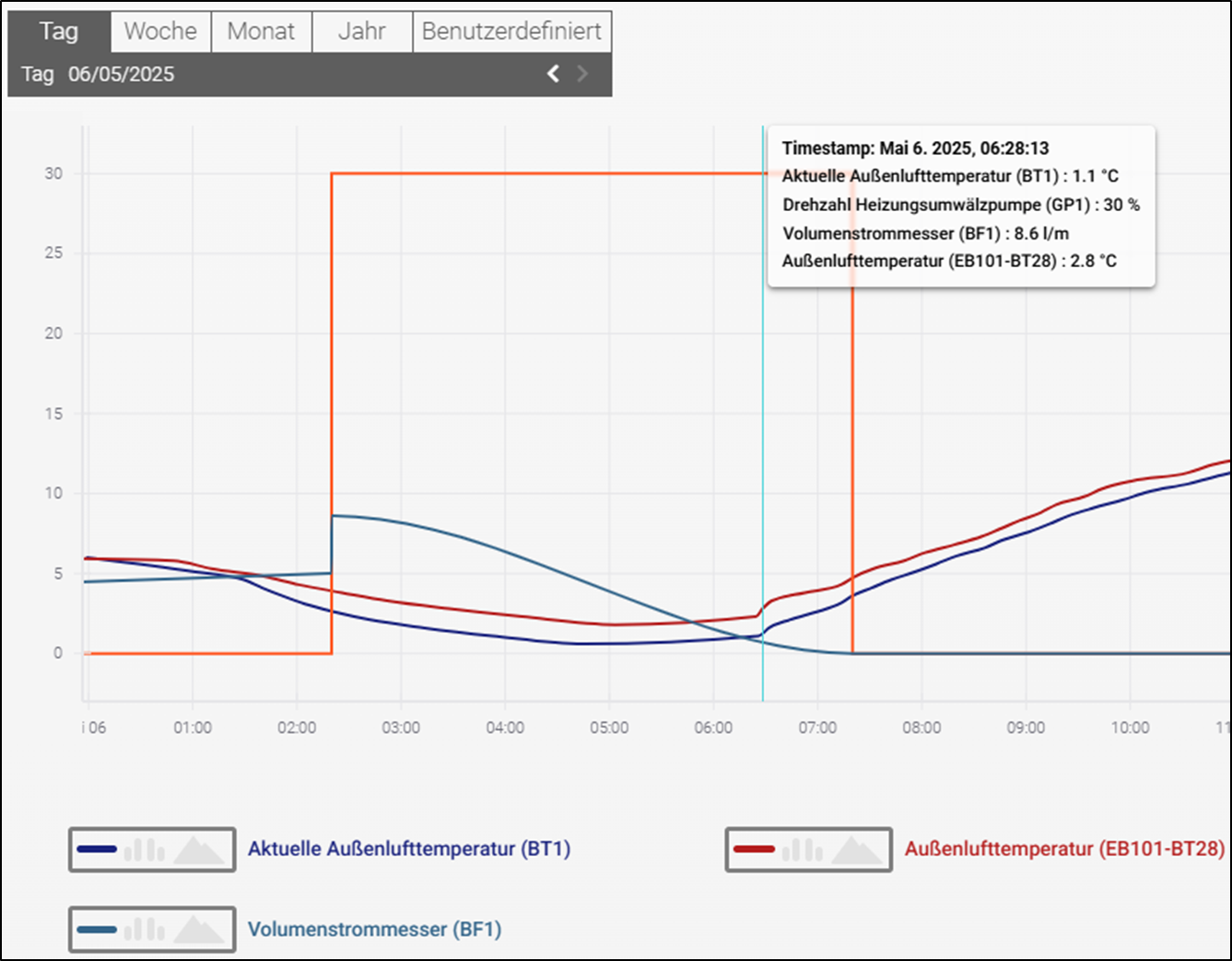1232x961 pixels.
Task: Set area chart style for Aktuelle Außenlufttemperatur (BT1)
Action: pos(199,849)
